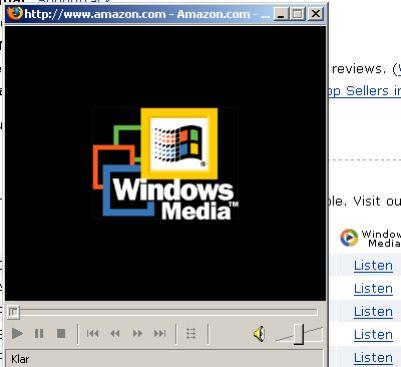
Task: Click the Windows Media logo in the video area
Action: pos(165,164)
